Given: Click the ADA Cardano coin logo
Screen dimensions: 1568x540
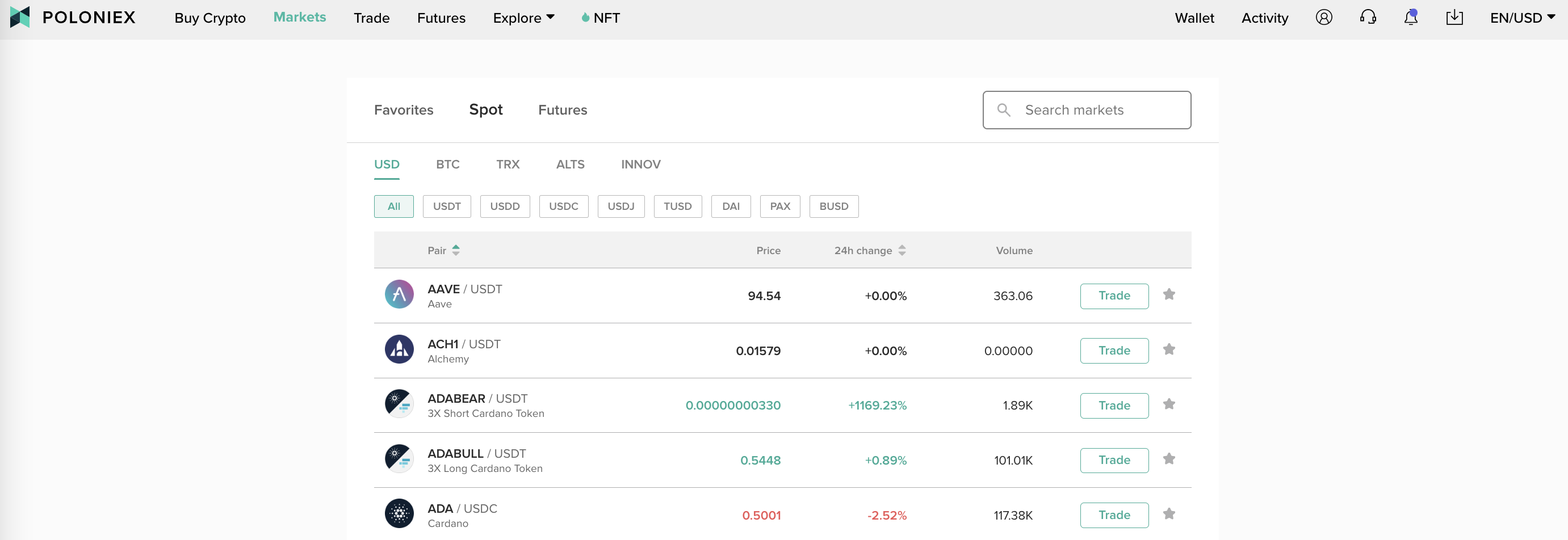Looking at the screenshot, I should pos(399,514).
